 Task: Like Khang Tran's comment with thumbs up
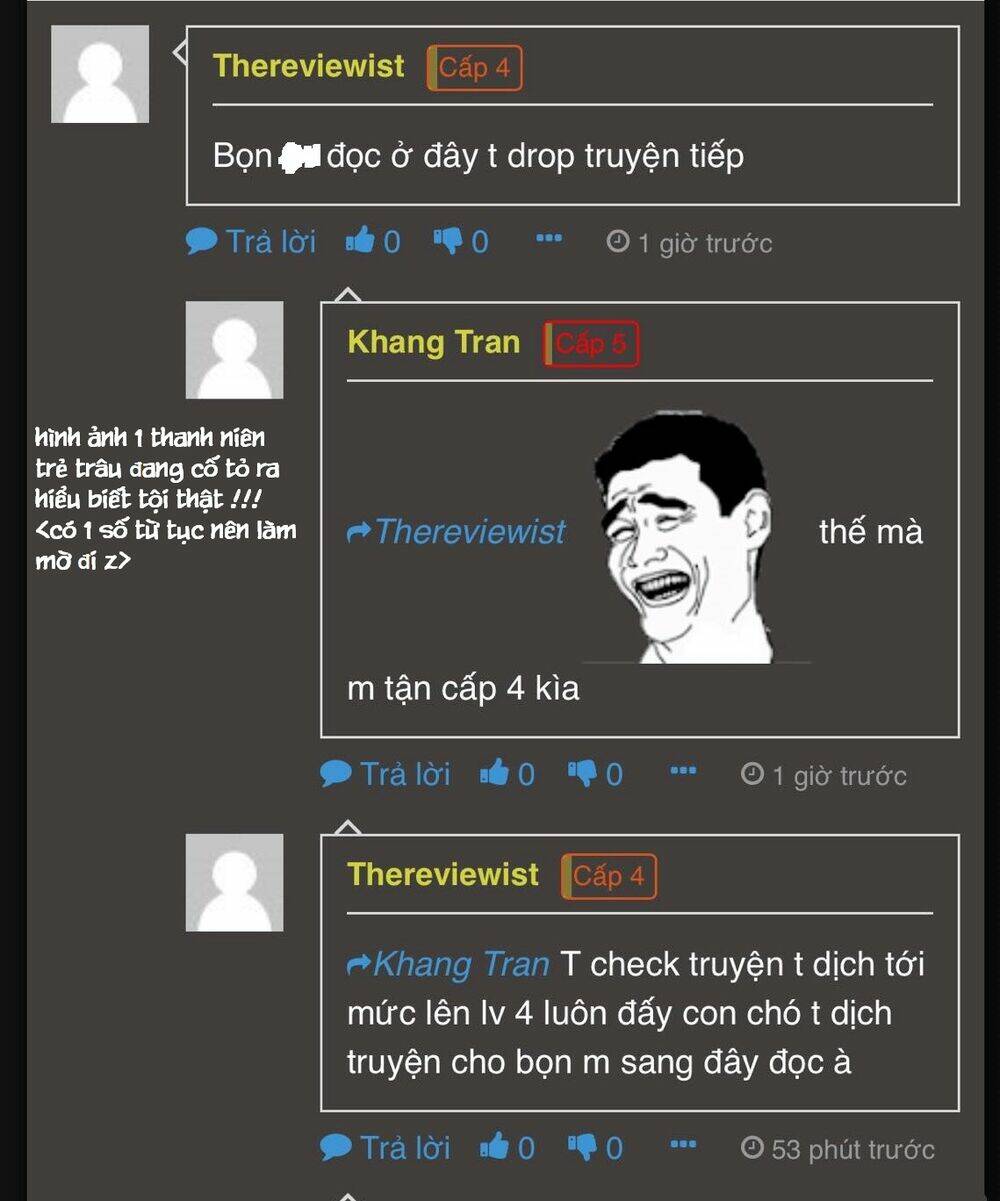(x=507, y=773)
